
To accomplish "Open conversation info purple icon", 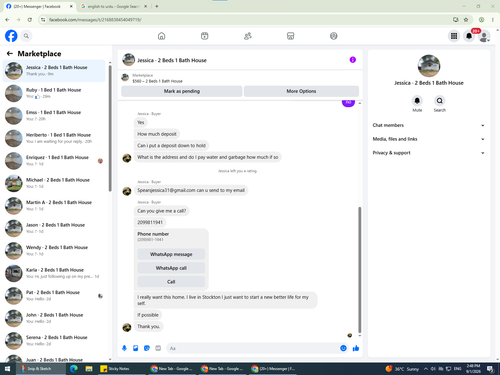I will click(353, 60).
